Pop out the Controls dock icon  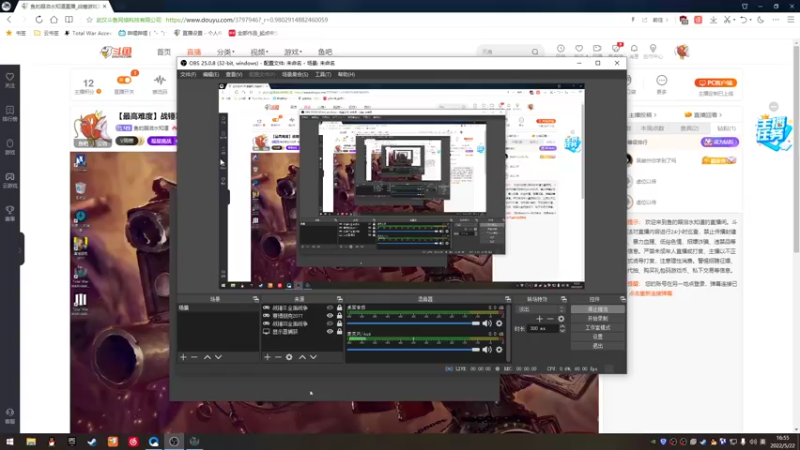[x=622, y=299]
